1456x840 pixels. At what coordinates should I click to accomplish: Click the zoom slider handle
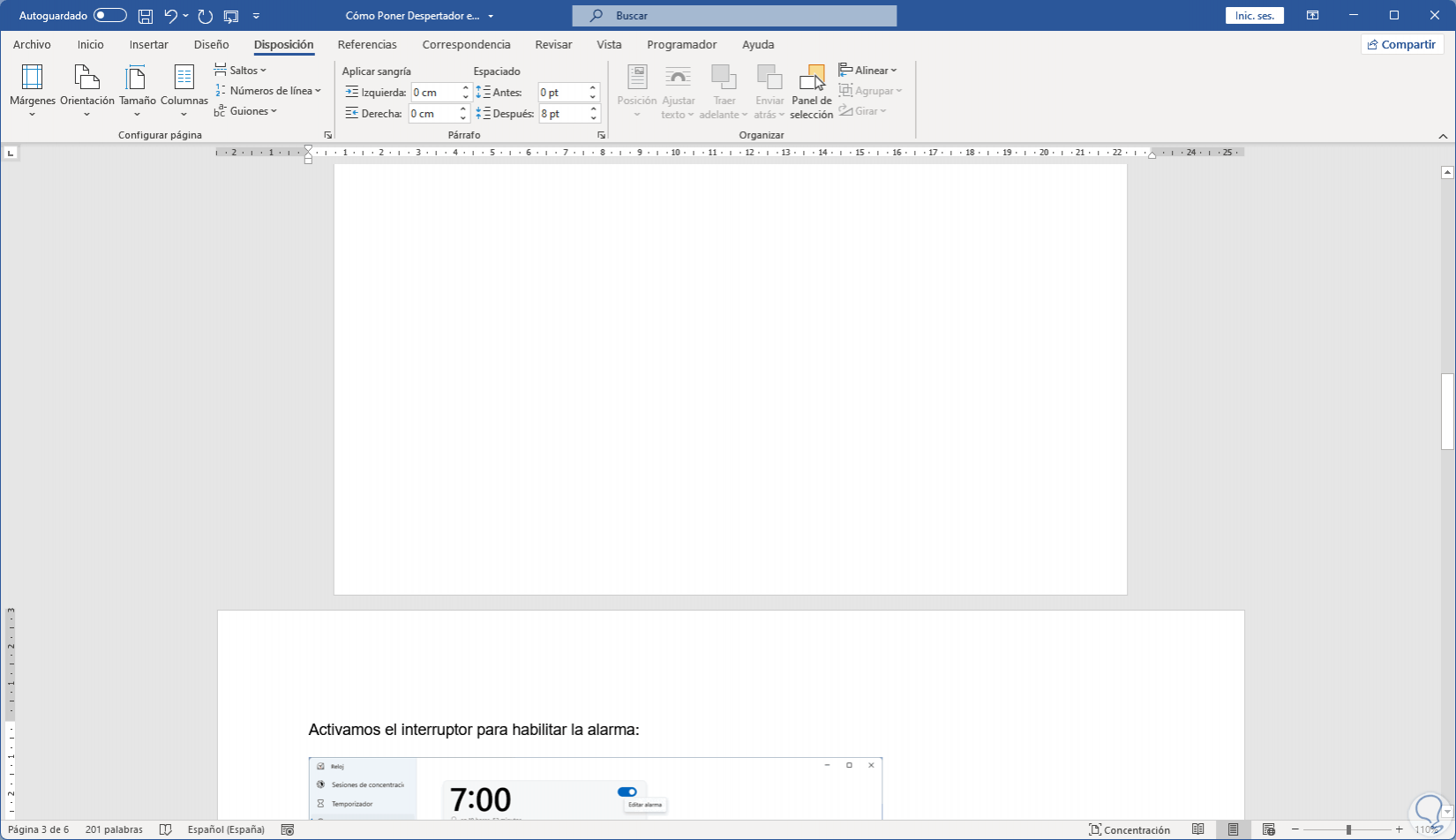(x=1348, y=829)
